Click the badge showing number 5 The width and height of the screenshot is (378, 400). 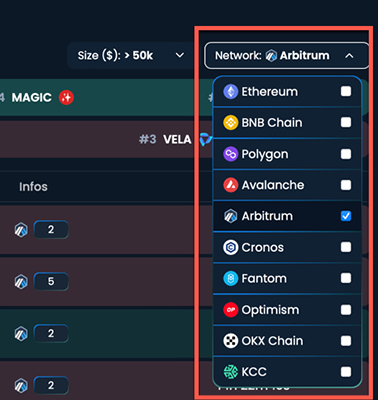(x=51, y=281)
